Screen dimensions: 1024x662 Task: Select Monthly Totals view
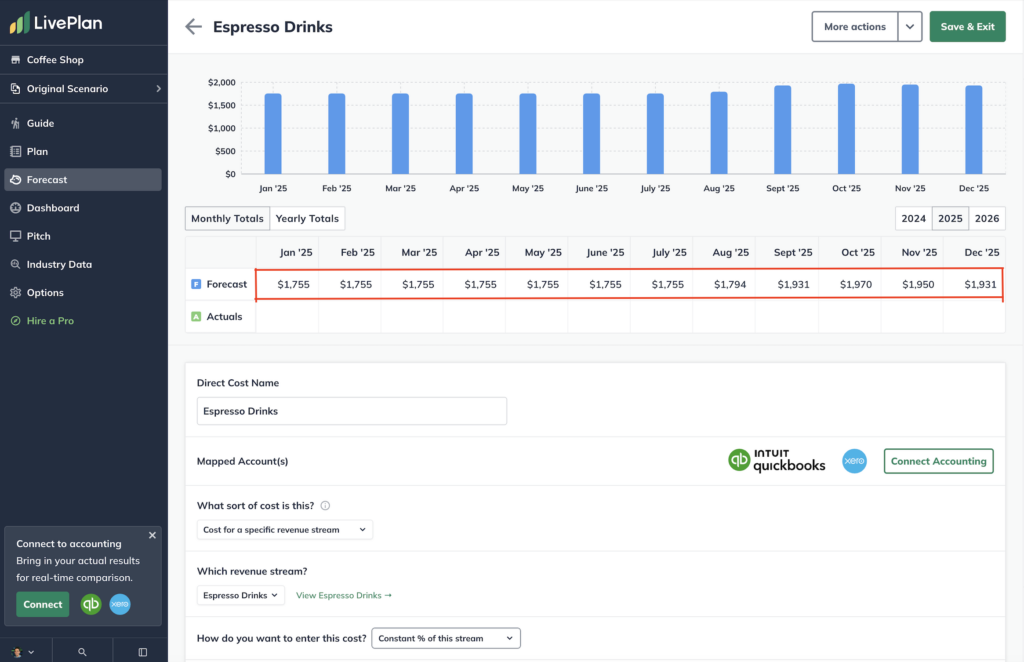point(227,218)
